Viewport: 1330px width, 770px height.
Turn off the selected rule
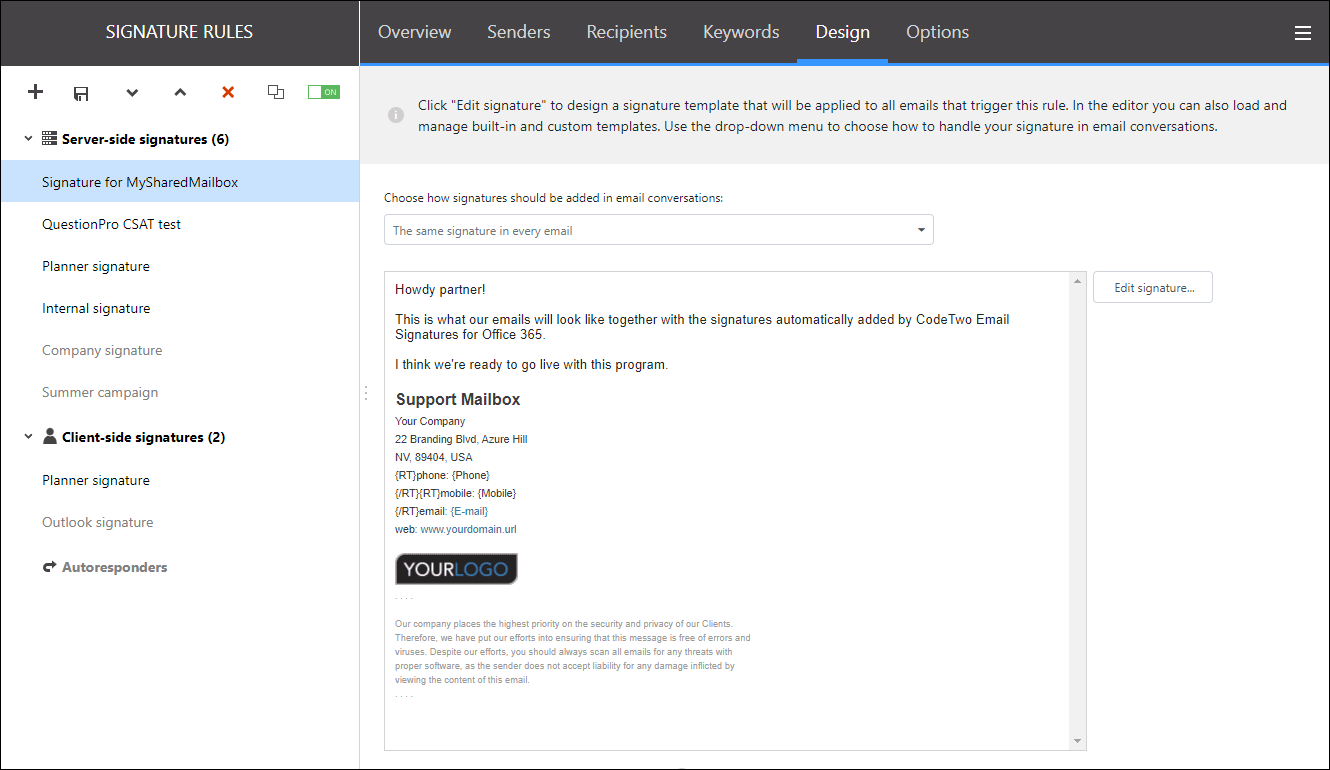(323, 91)
